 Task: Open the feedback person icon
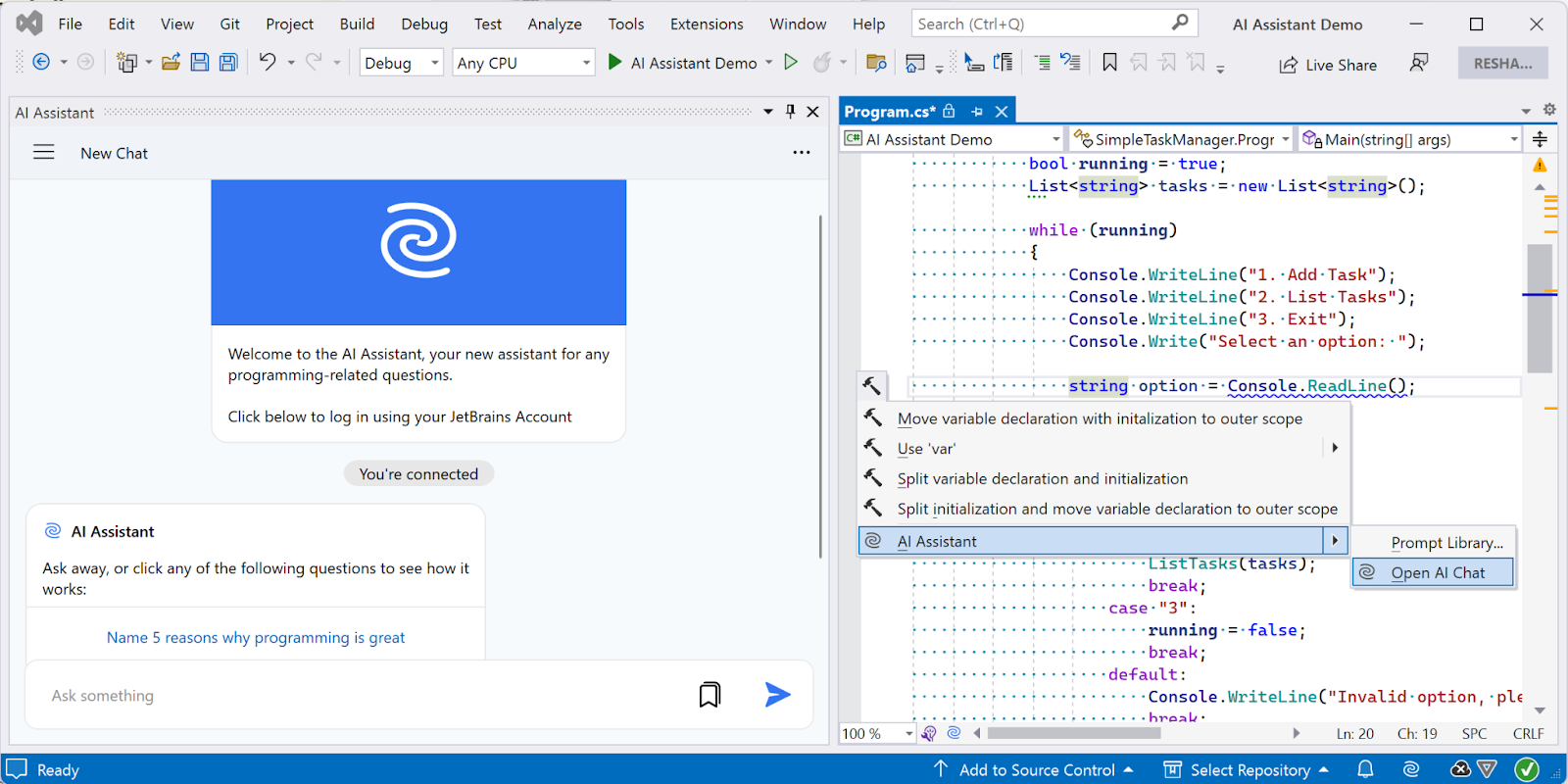[1418, 63]
